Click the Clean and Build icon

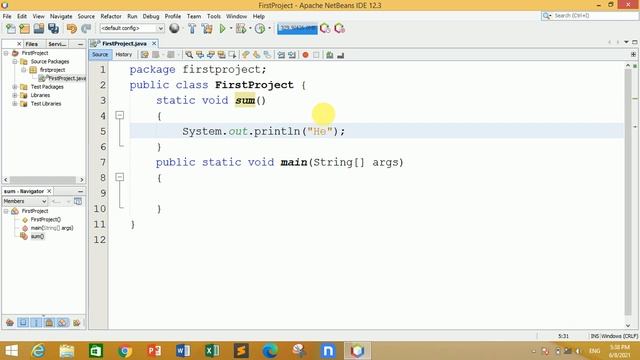[x=207, y=29]
